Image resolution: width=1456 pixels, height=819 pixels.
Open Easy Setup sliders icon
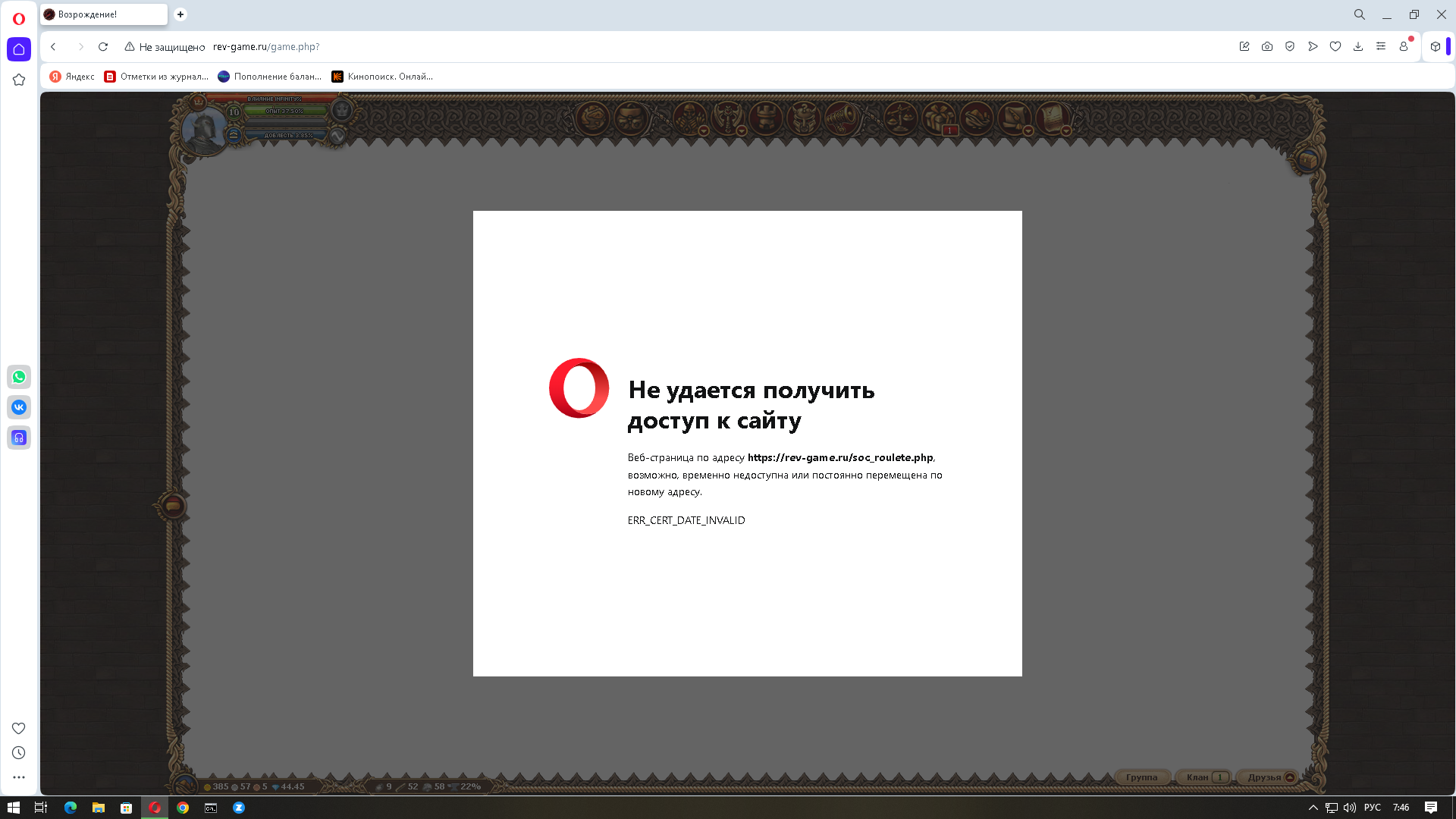tap(1381, 46)
